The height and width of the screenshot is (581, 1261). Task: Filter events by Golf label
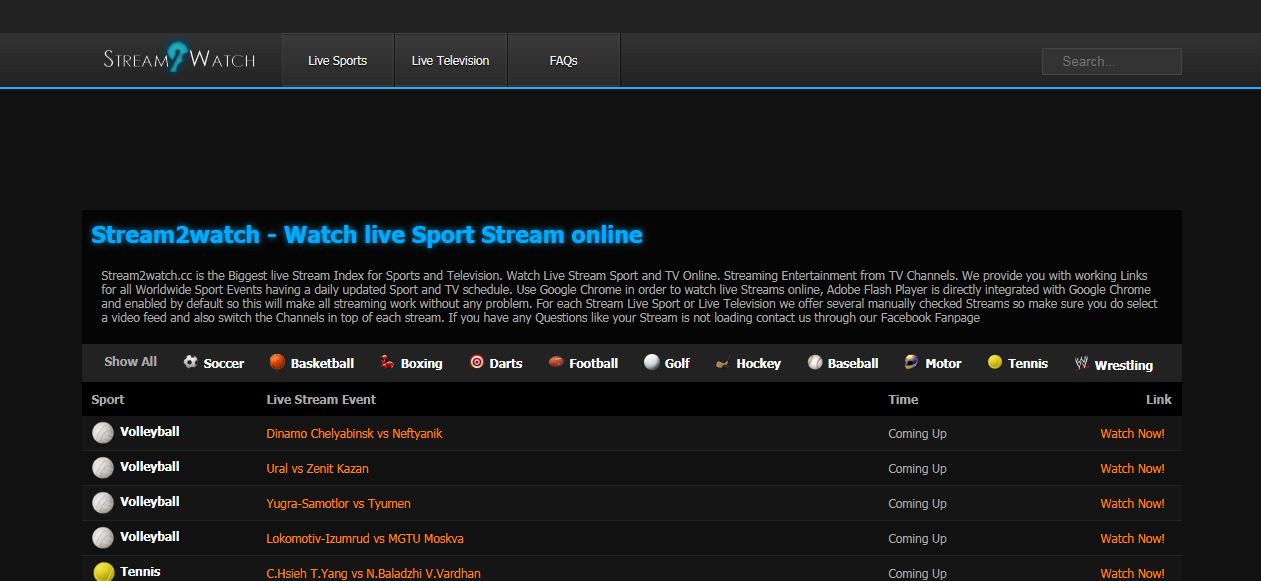click(677, 363)
